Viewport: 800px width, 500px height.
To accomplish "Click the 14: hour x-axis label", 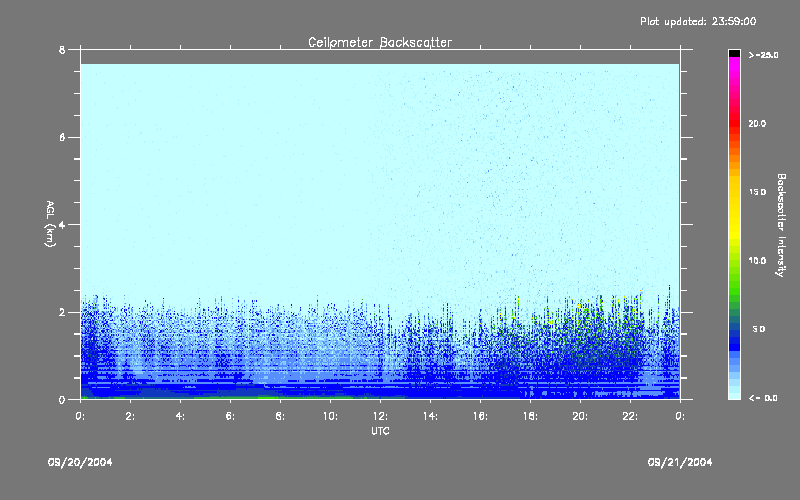I will pyautogui.click(x=430, y=416).
